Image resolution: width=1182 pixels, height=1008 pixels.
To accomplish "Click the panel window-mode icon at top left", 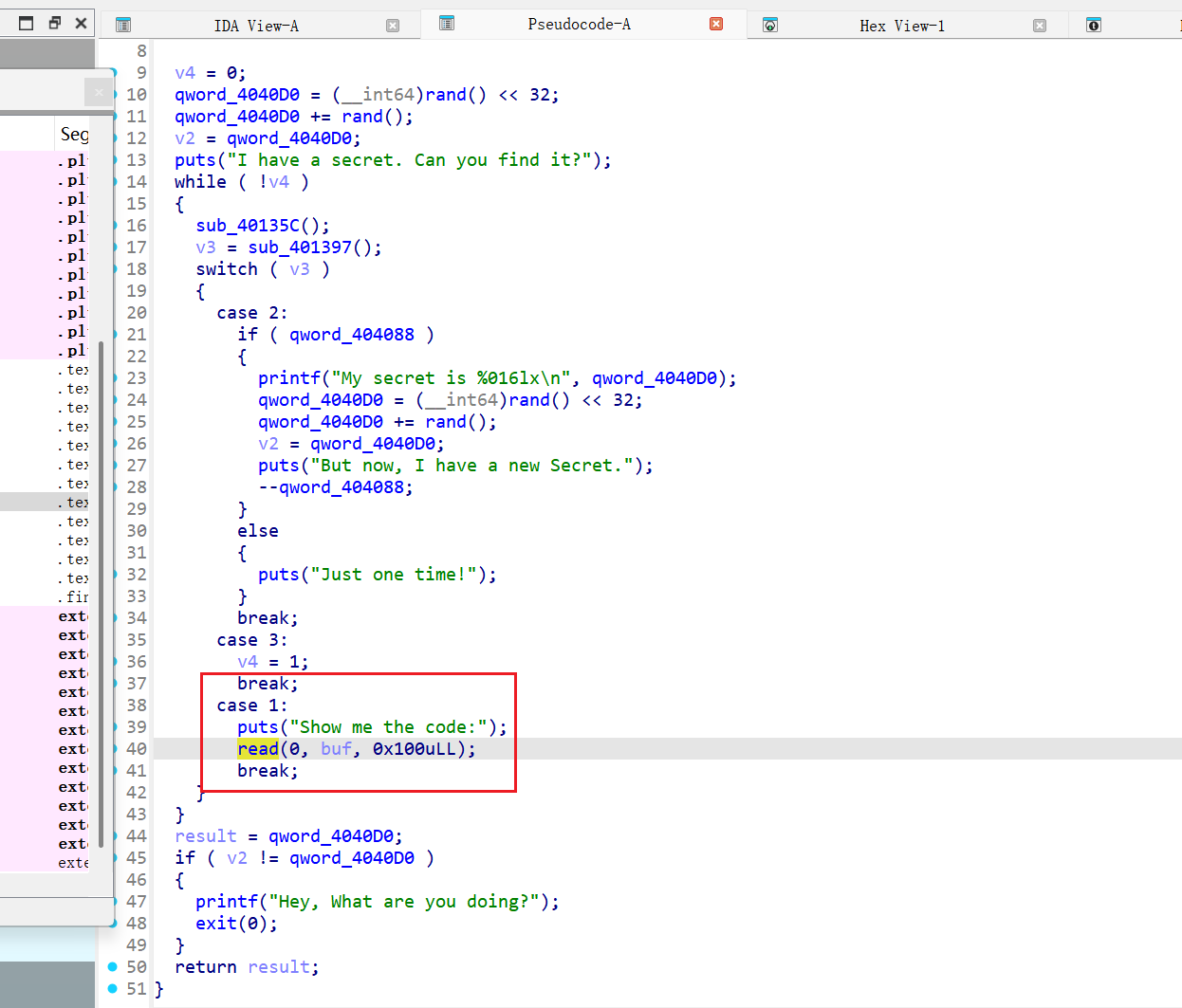I will point(27,23).
